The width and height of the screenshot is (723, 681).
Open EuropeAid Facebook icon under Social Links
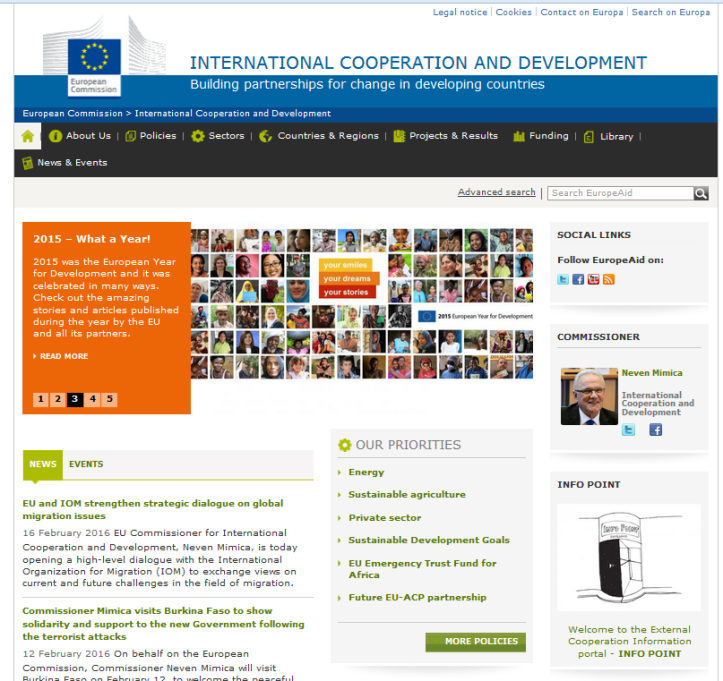click(578, 279)
